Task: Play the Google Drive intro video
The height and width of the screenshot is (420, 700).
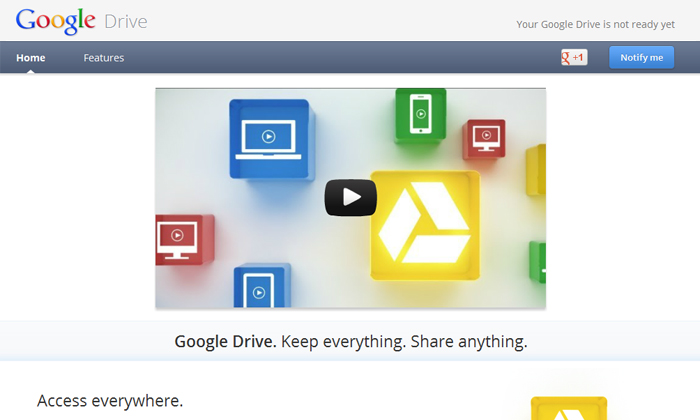Action: 350,197
